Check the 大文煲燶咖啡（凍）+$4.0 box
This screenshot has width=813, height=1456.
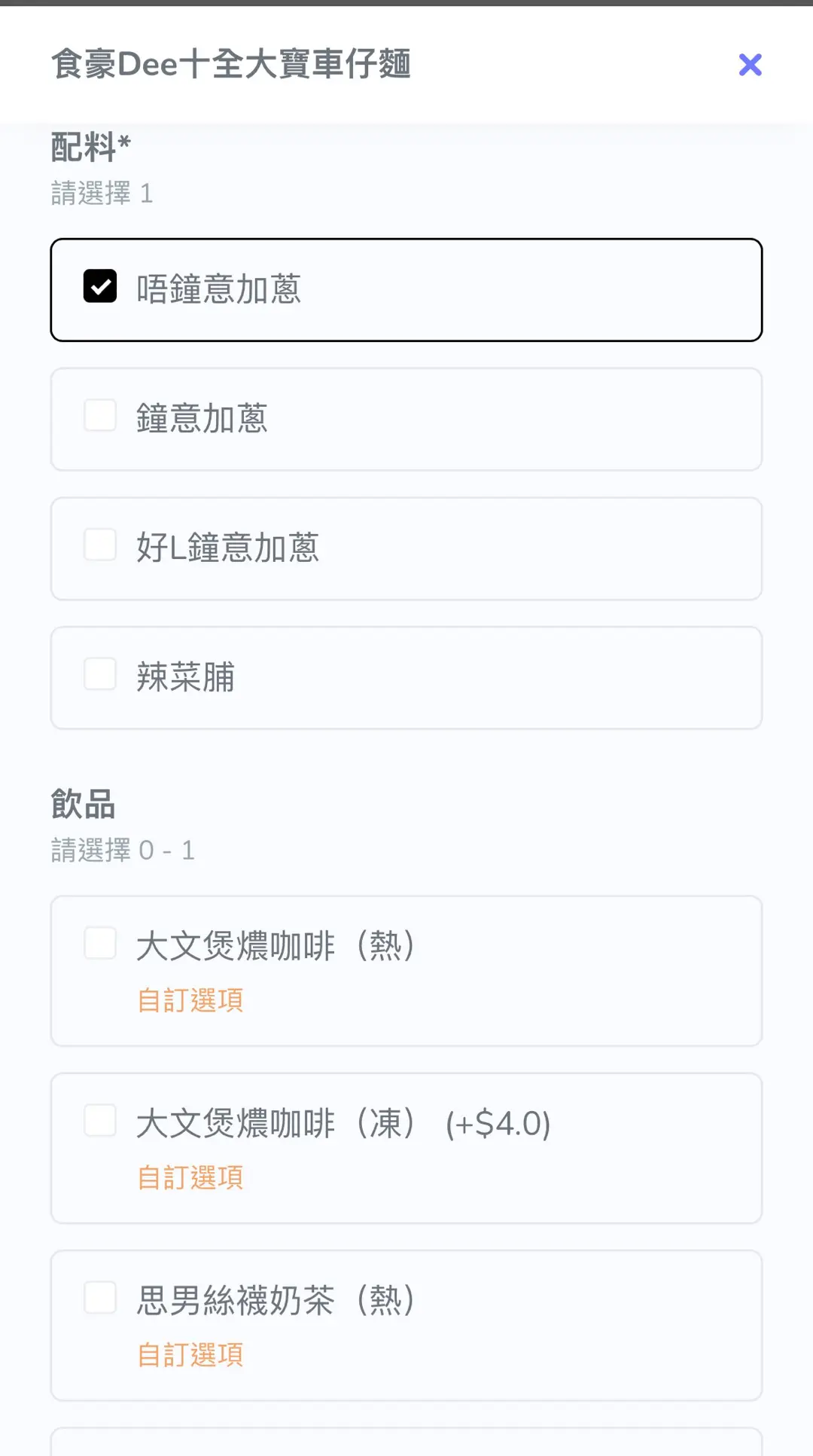pos(100,1121)
